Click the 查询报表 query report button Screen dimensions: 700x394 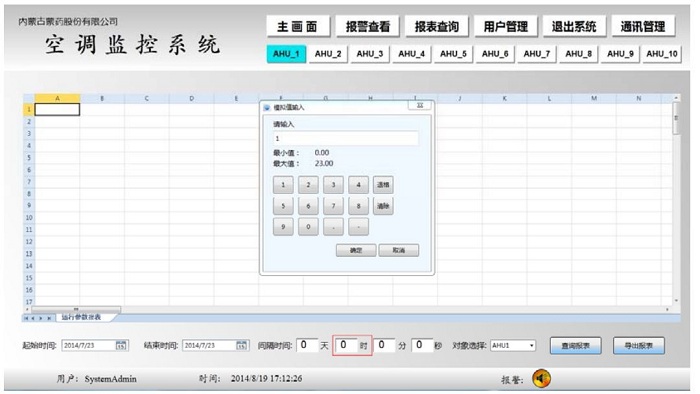click(575, 346)
